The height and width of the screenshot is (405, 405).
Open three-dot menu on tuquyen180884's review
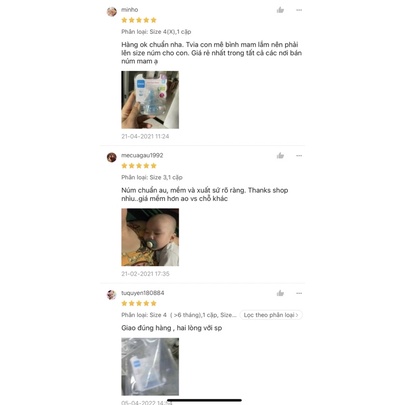tap(299, 293)
